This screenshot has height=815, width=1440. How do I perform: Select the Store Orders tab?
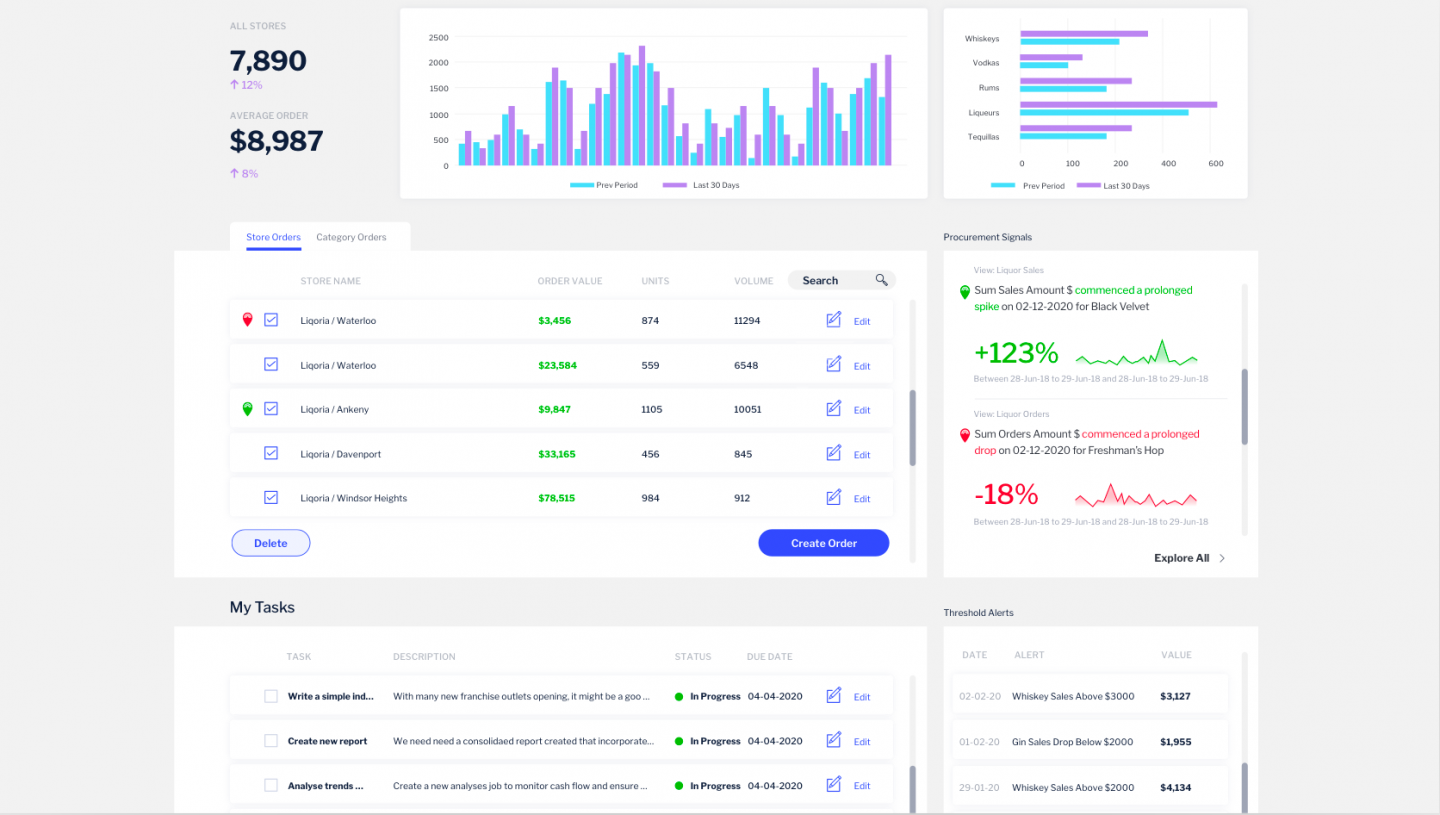273,237
